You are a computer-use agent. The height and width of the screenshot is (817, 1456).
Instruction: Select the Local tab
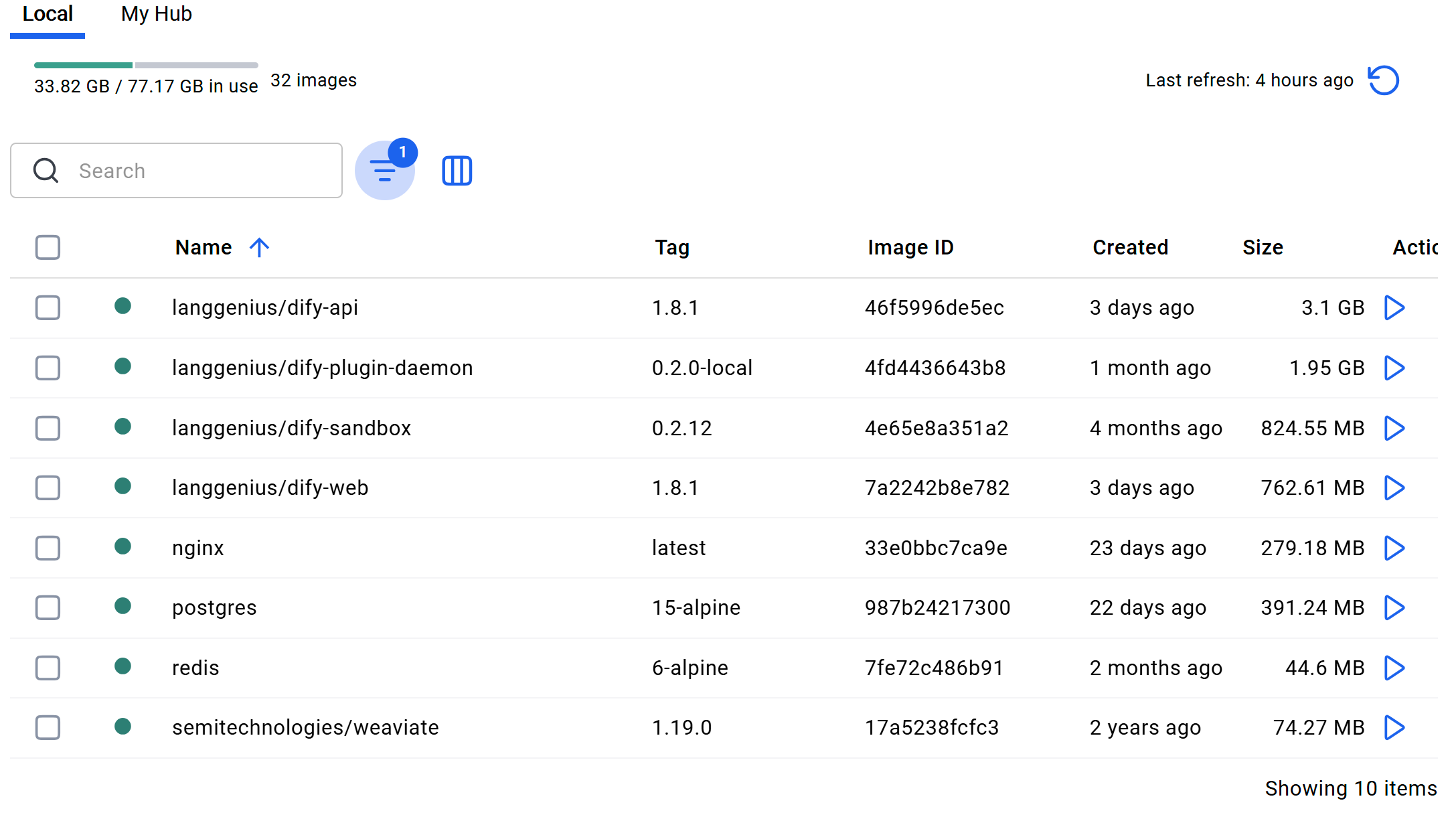point(48,14)
